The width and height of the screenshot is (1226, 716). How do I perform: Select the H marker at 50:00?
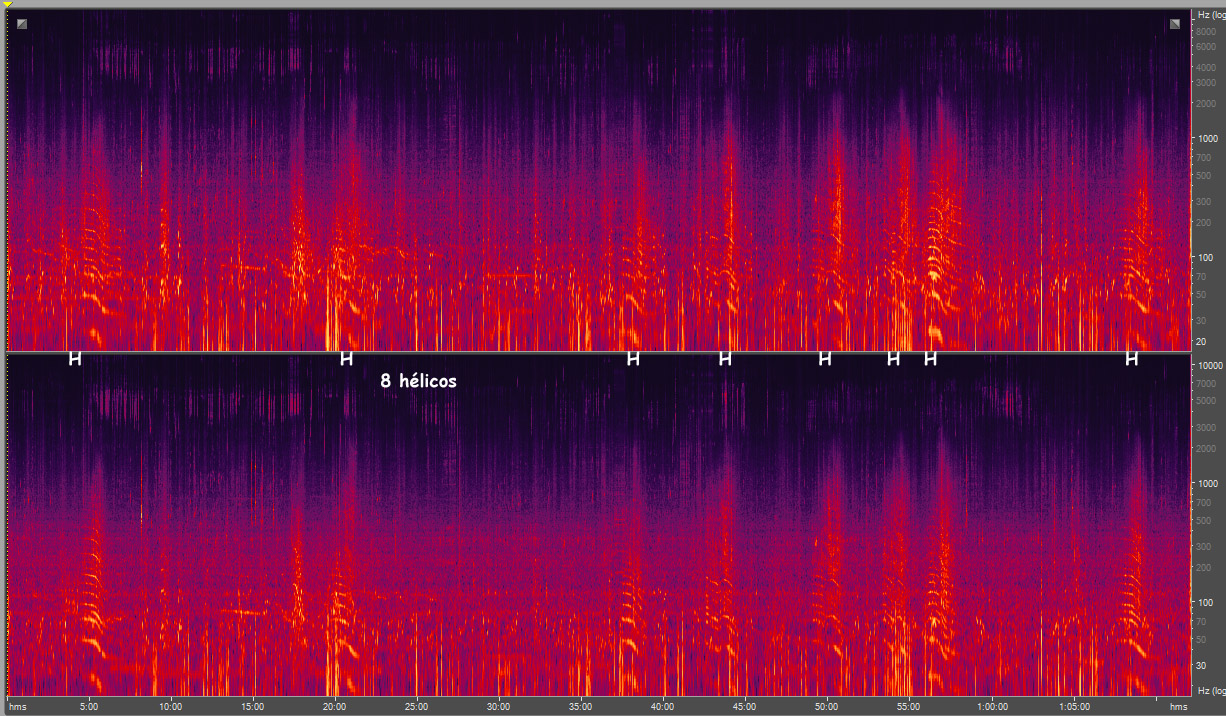click(824, 359)
